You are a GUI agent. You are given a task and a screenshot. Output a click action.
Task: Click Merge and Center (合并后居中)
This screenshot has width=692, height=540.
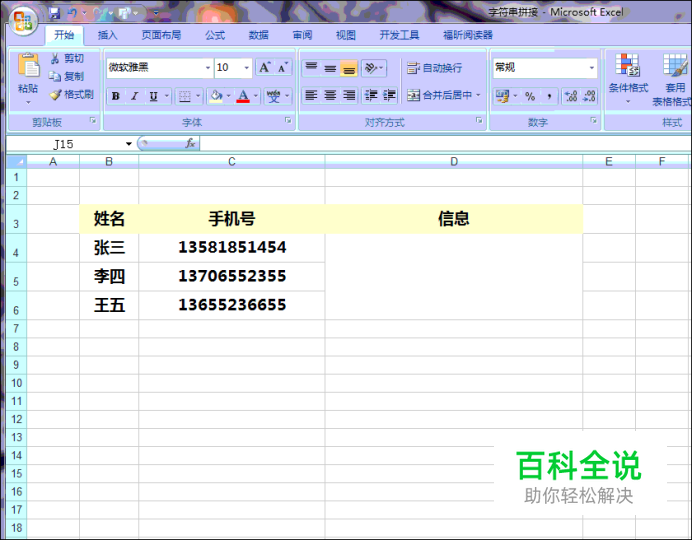[440, 95]
